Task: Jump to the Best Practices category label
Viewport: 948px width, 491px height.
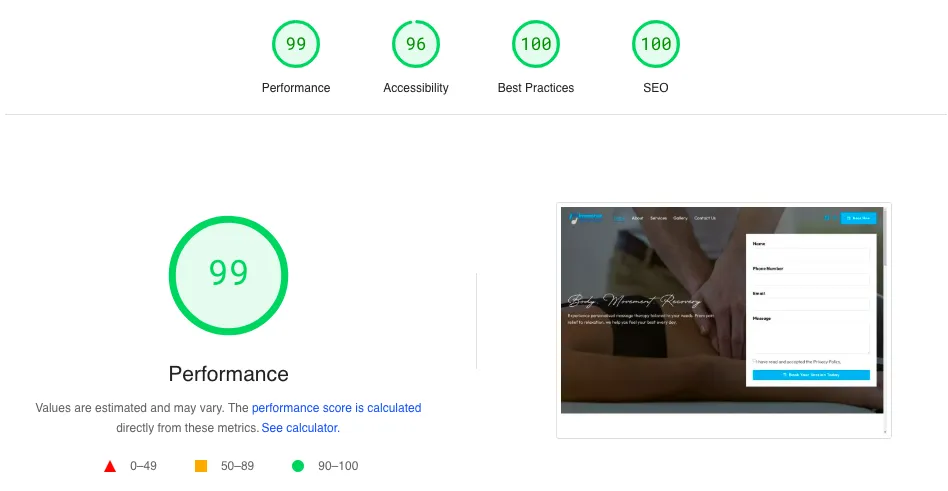Action: tap(536, 88)
